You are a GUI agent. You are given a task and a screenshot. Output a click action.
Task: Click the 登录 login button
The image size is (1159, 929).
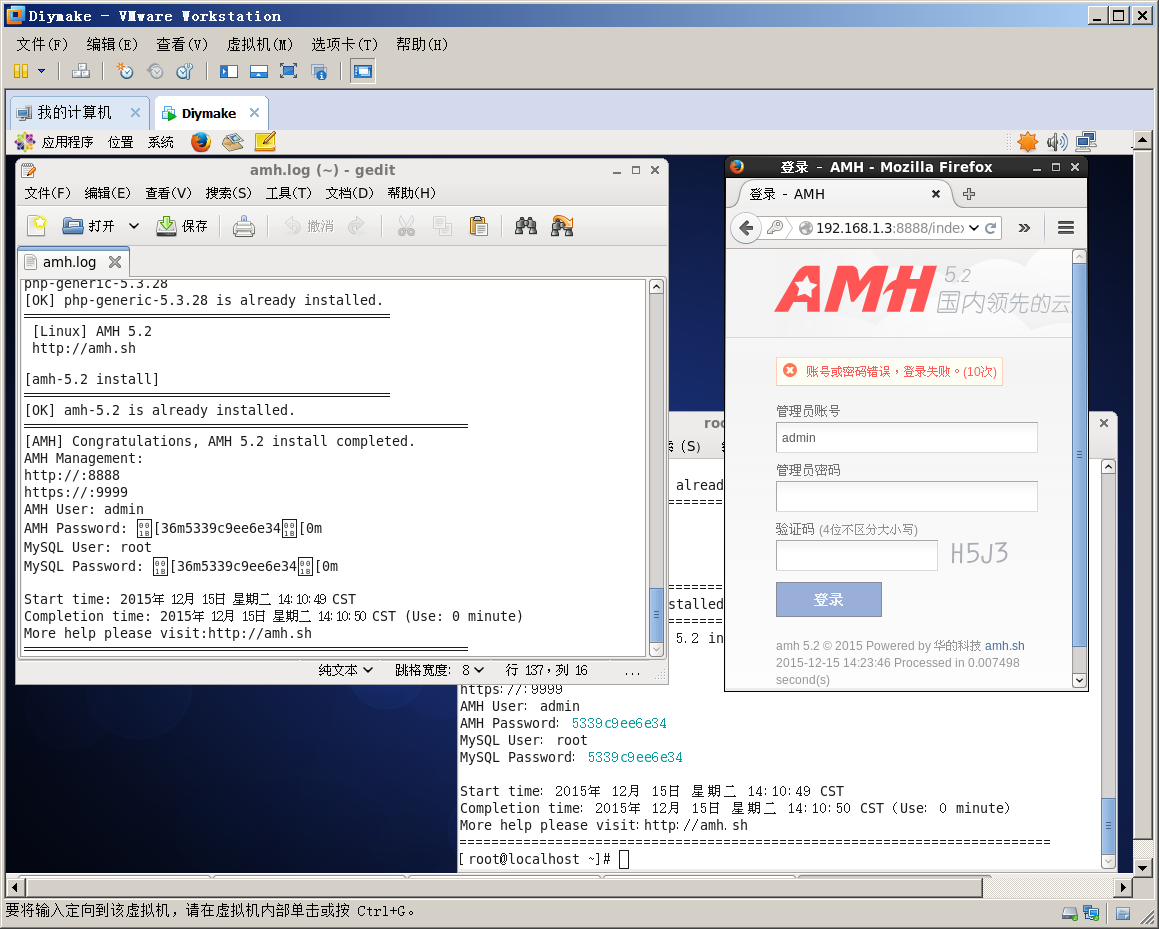828,600
